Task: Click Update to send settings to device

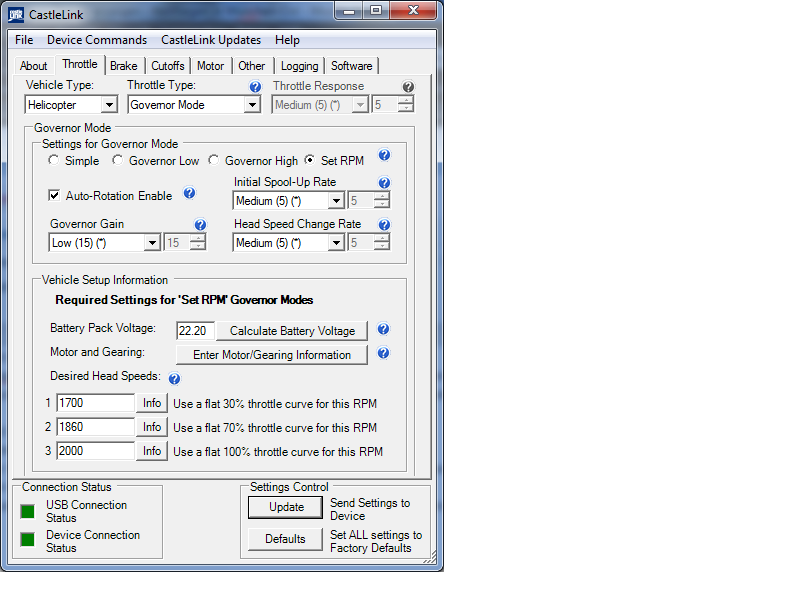Action: (x=286, y=507)
